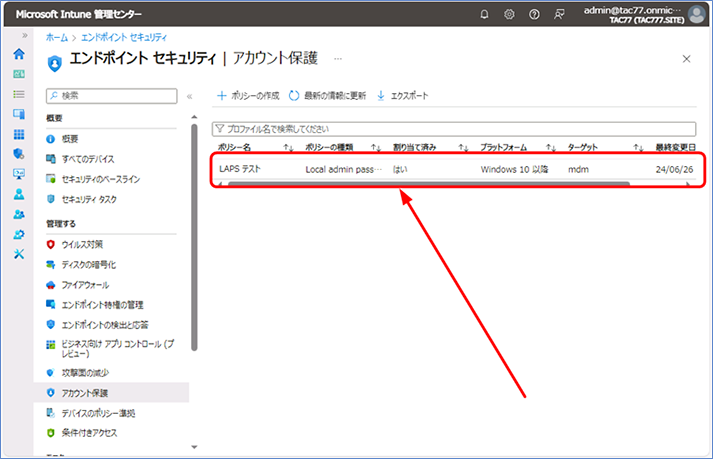Open Endpoint security shield rail icon

tap(19, 154)
